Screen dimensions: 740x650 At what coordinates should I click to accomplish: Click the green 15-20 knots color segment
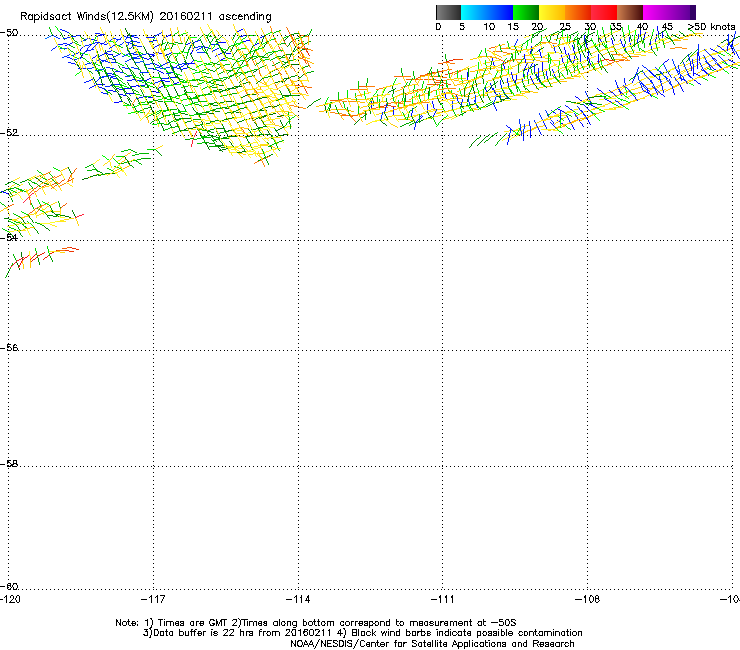point(526,12)
